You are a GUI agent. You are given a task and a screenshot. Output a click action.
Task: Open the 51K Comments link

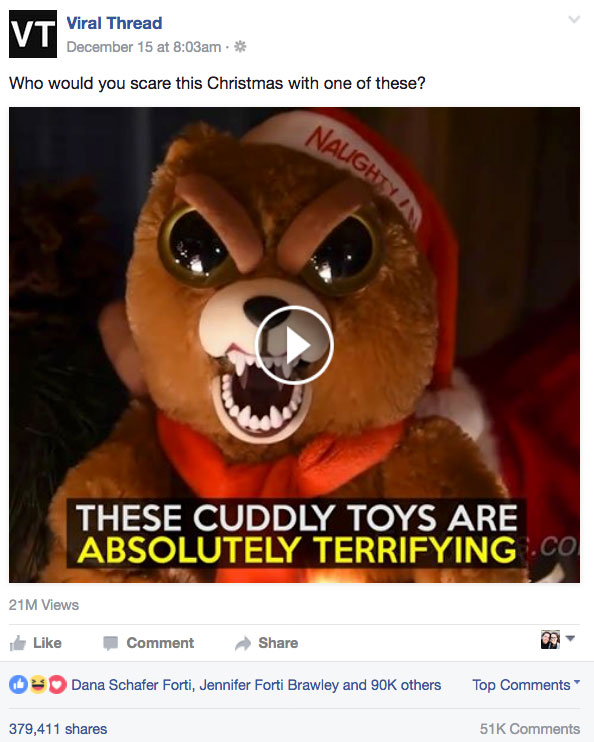[530, 729]
